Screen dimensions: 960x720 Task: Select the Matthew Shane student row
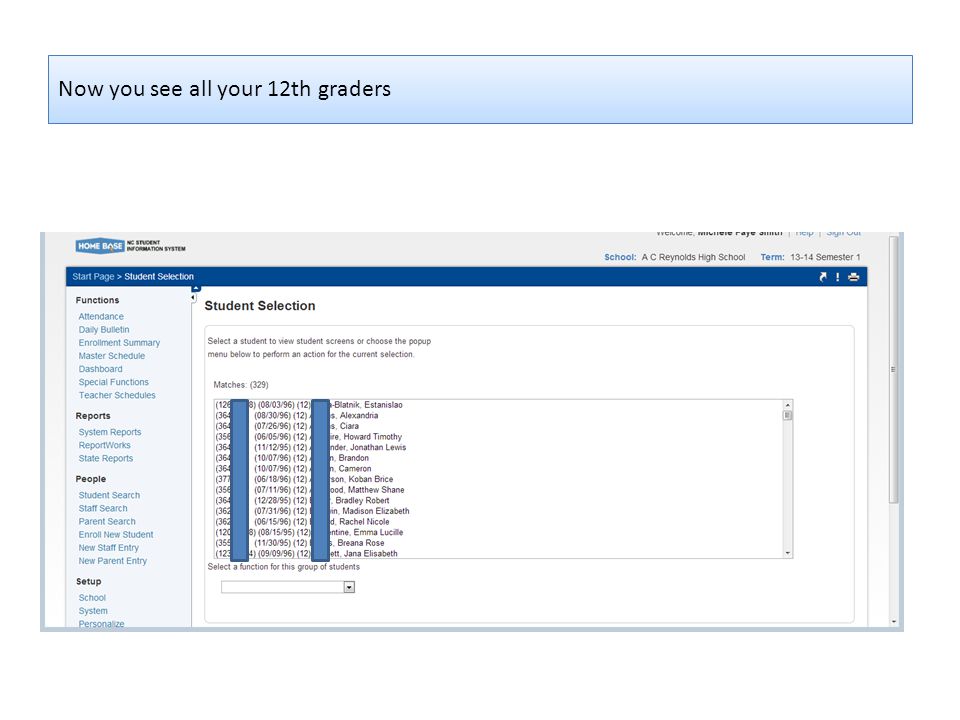pos(498,490)
